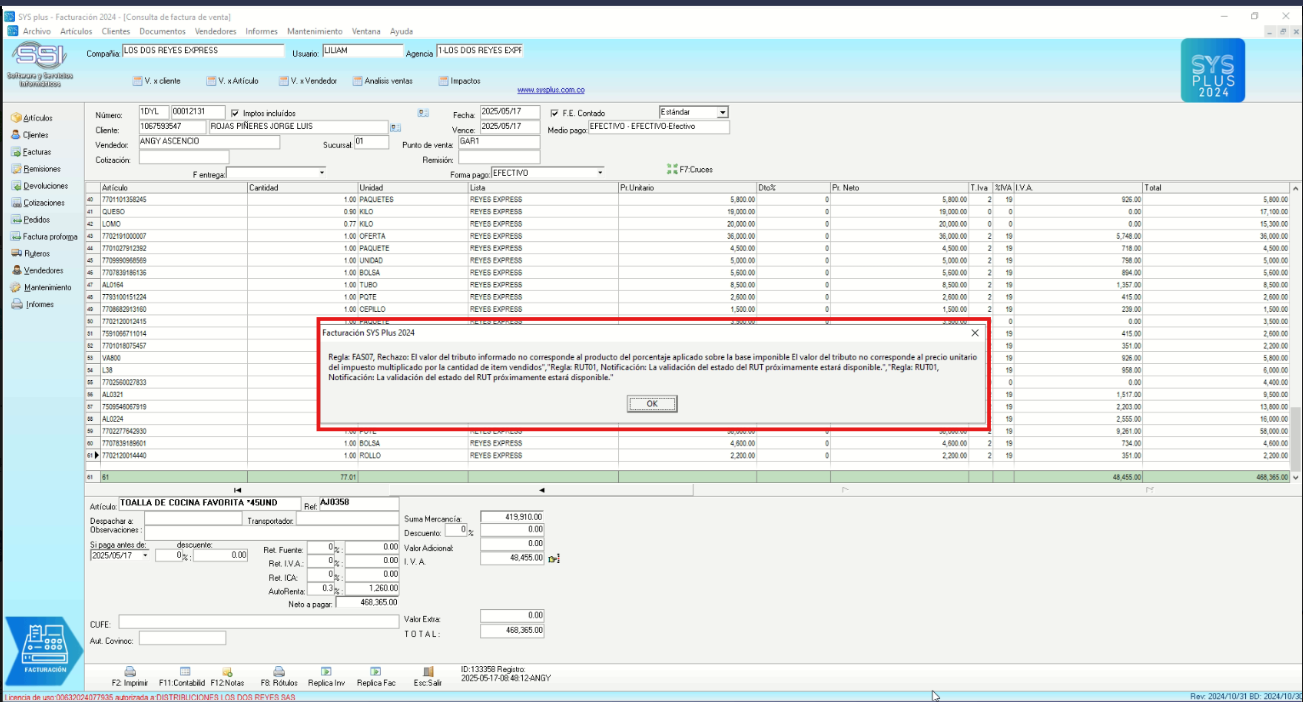Open the Forma pago EFECTIVO dropdown
The image size is (1303, 702).
(600, 173)
